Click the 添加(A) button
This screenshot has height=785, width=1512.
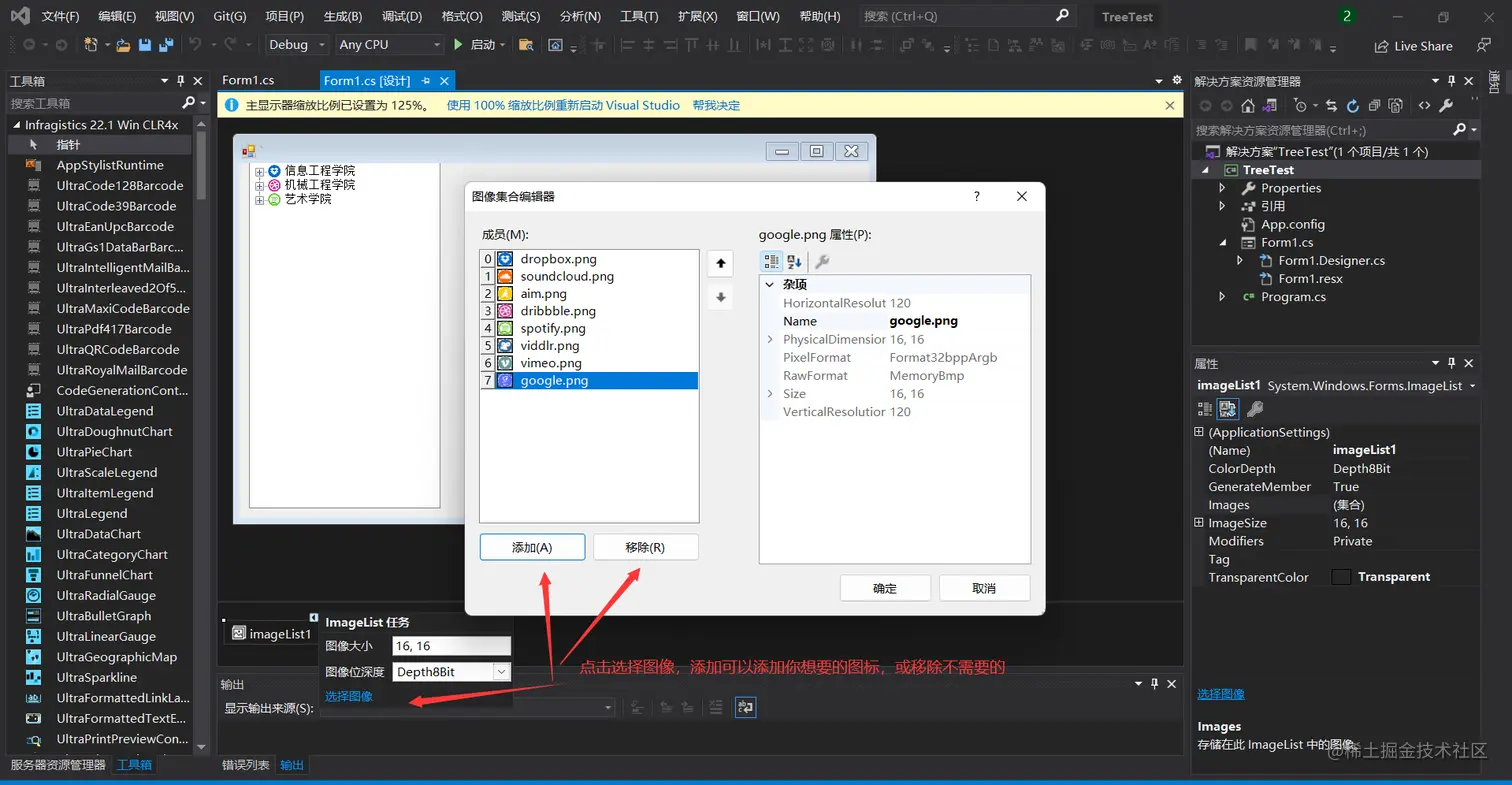tap(532, 547)
